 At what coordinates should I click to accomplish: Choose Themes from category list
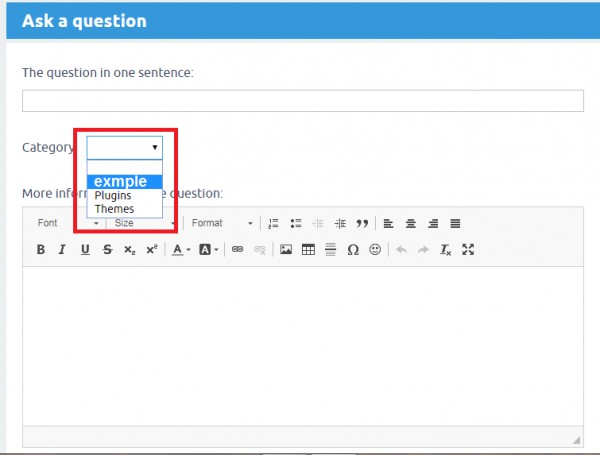tap(114, 209)
